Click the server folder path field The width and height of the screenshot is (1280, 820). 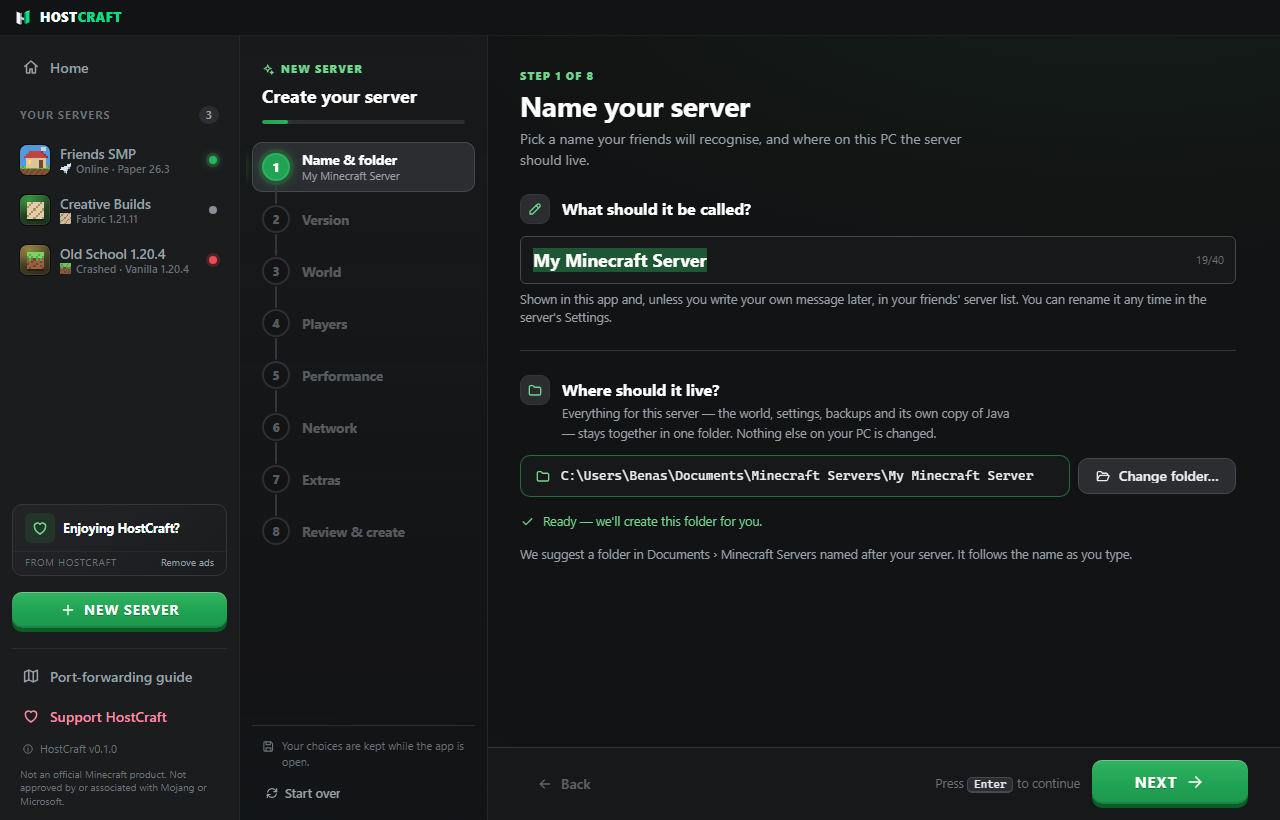click(x=795, y=476)
